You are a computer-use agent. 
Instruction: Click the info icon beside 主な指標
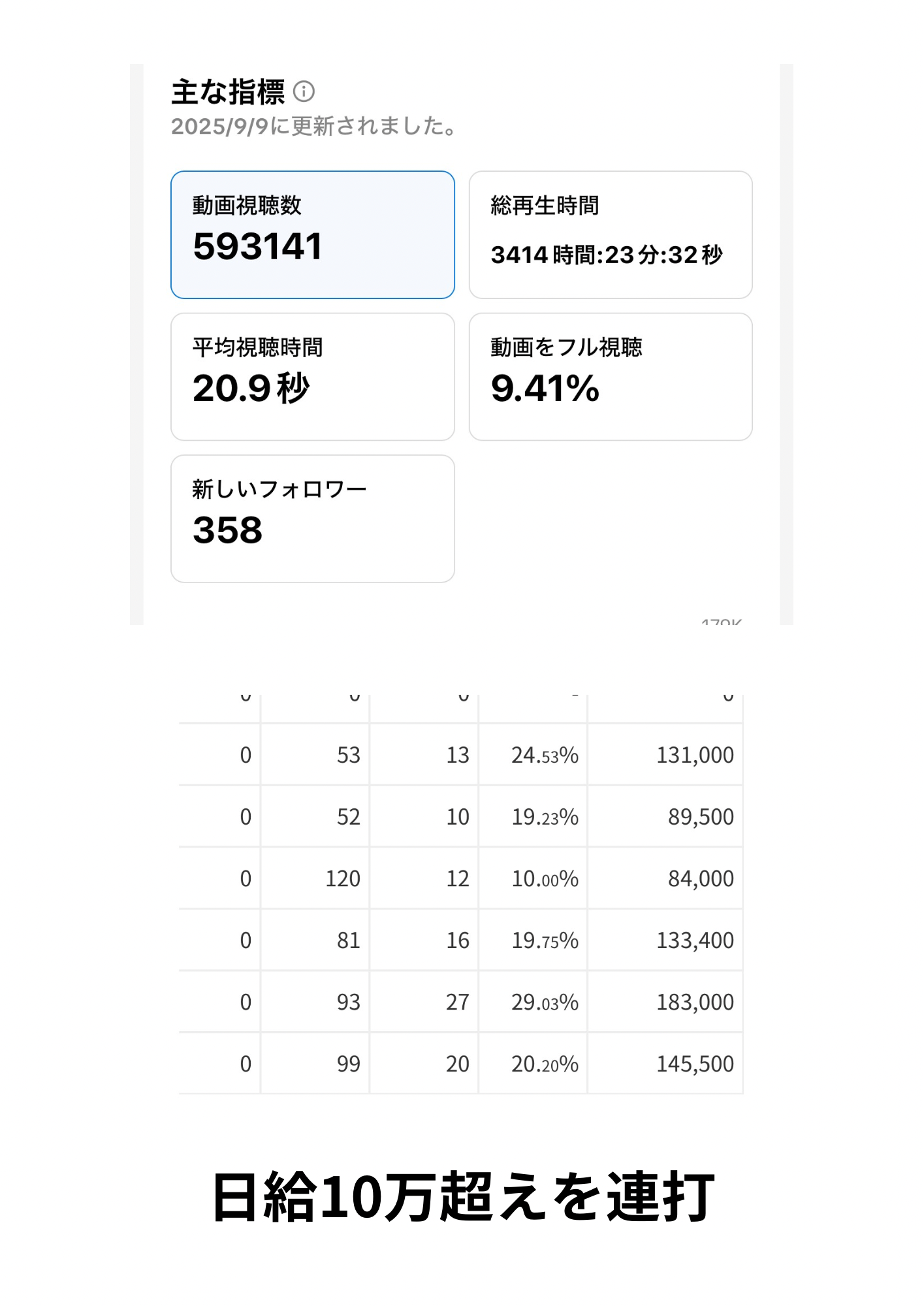click(304, 91)
